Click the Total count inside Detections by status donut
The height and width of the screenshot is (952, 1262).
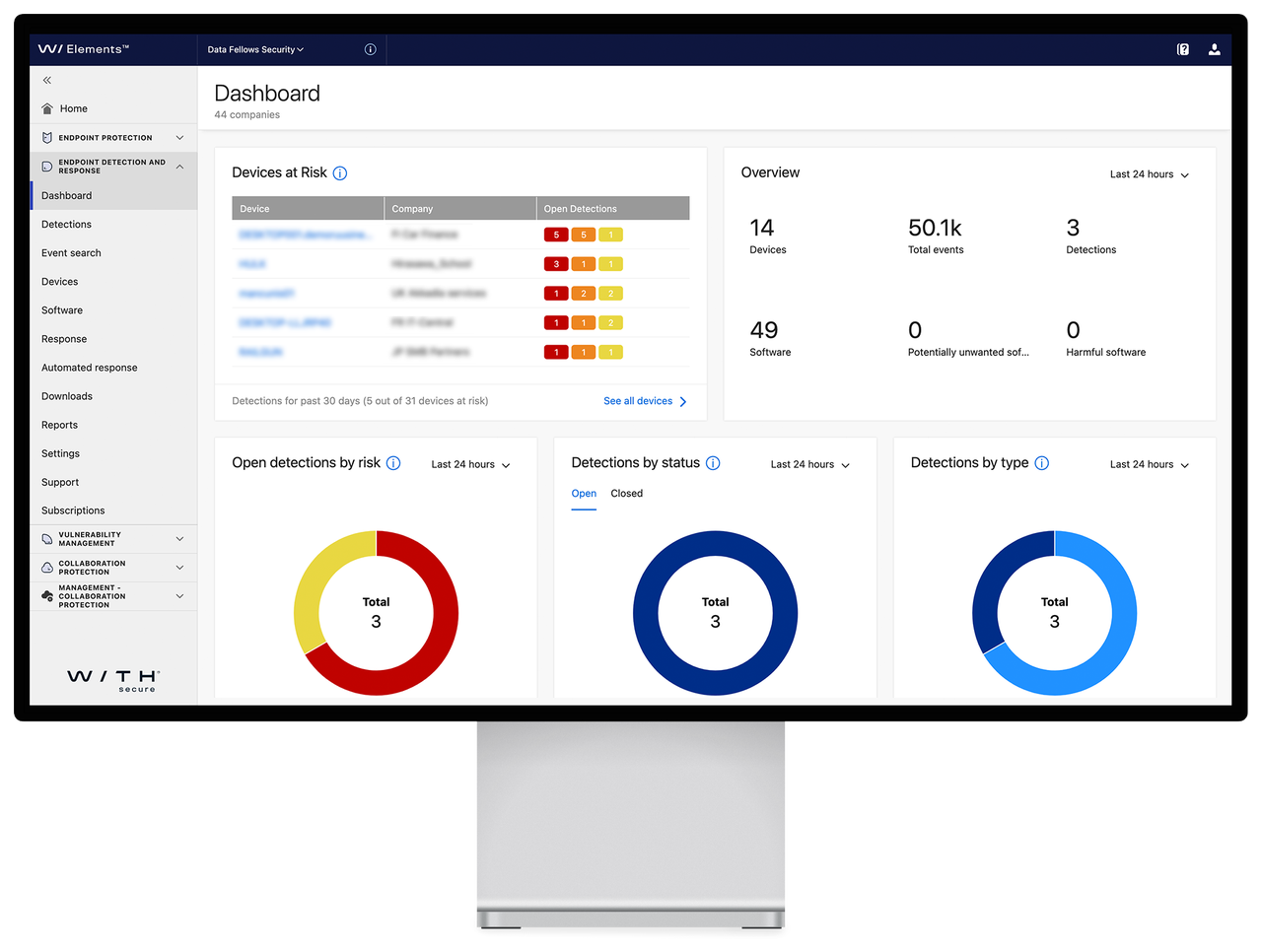tap(715, 611)
